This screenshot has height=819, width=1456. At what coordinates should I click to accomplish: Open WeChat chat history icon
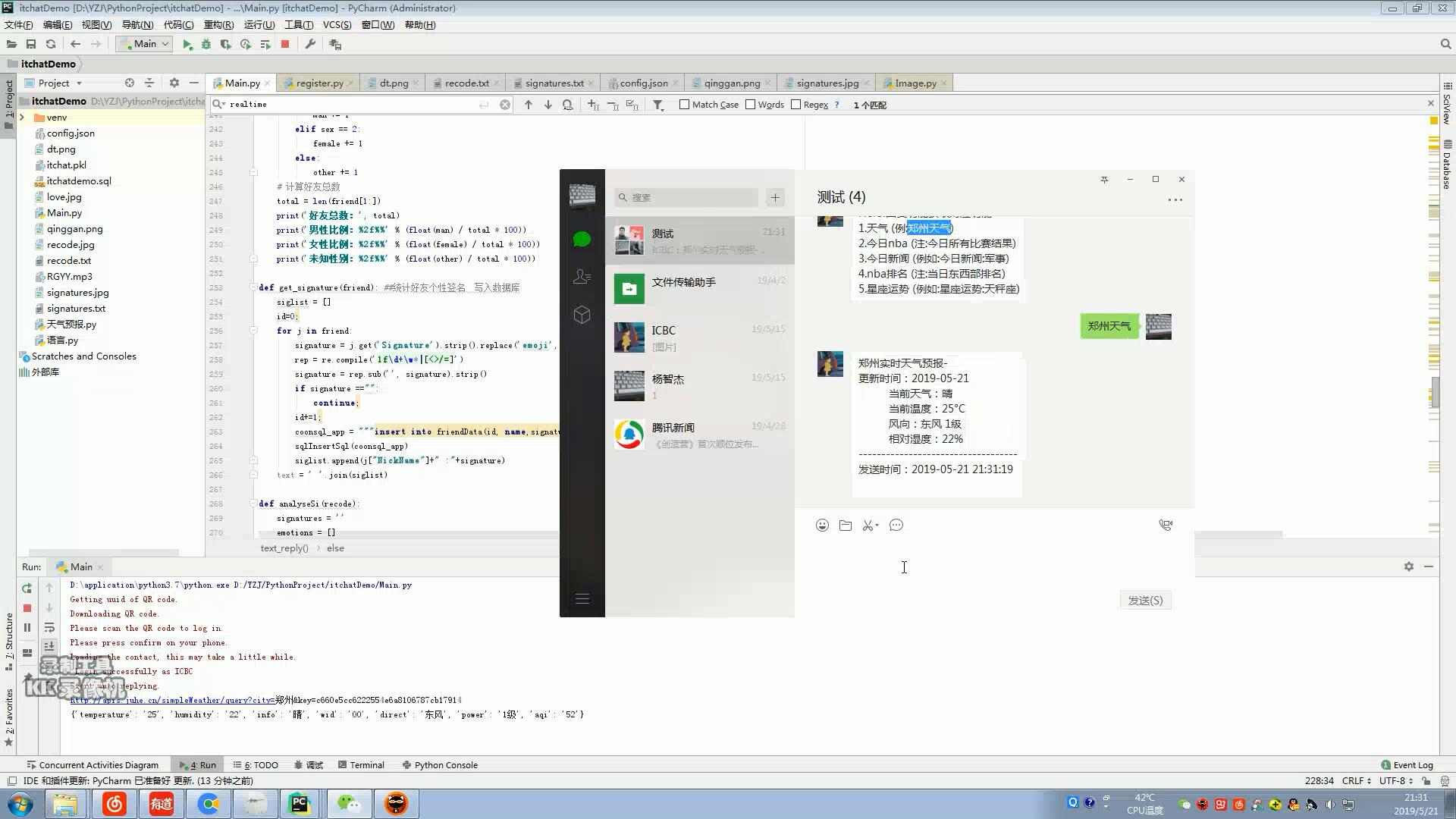(896, 525)
